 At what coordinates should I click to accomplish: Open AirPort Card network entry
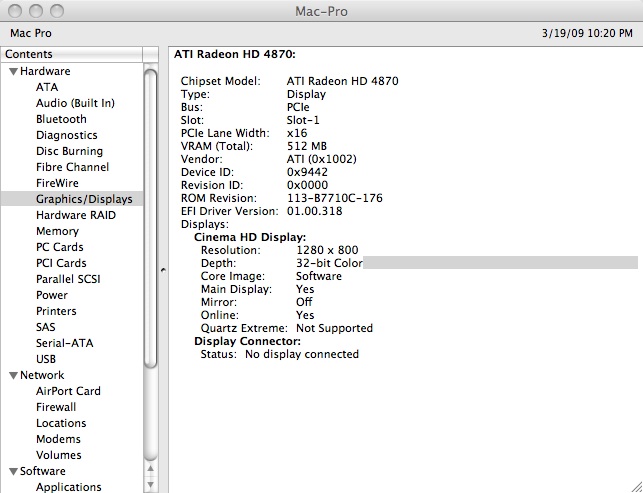pyautogui.click(x=68, y=391)
